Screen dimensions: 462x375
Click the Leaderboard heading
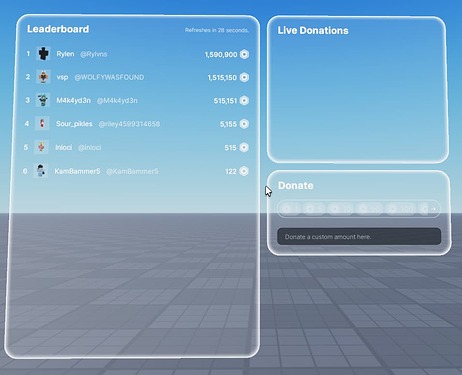(x=58, y=29)
